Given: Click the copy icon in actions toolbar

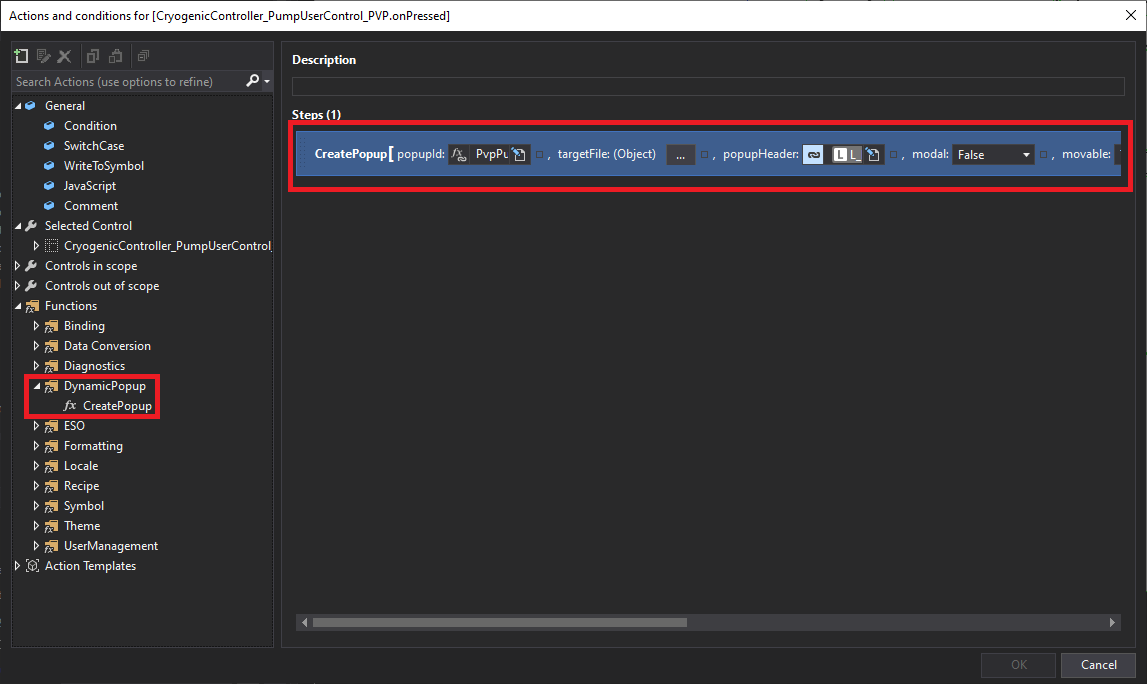Looking at the screenshot, I should (x=93, y=57).
